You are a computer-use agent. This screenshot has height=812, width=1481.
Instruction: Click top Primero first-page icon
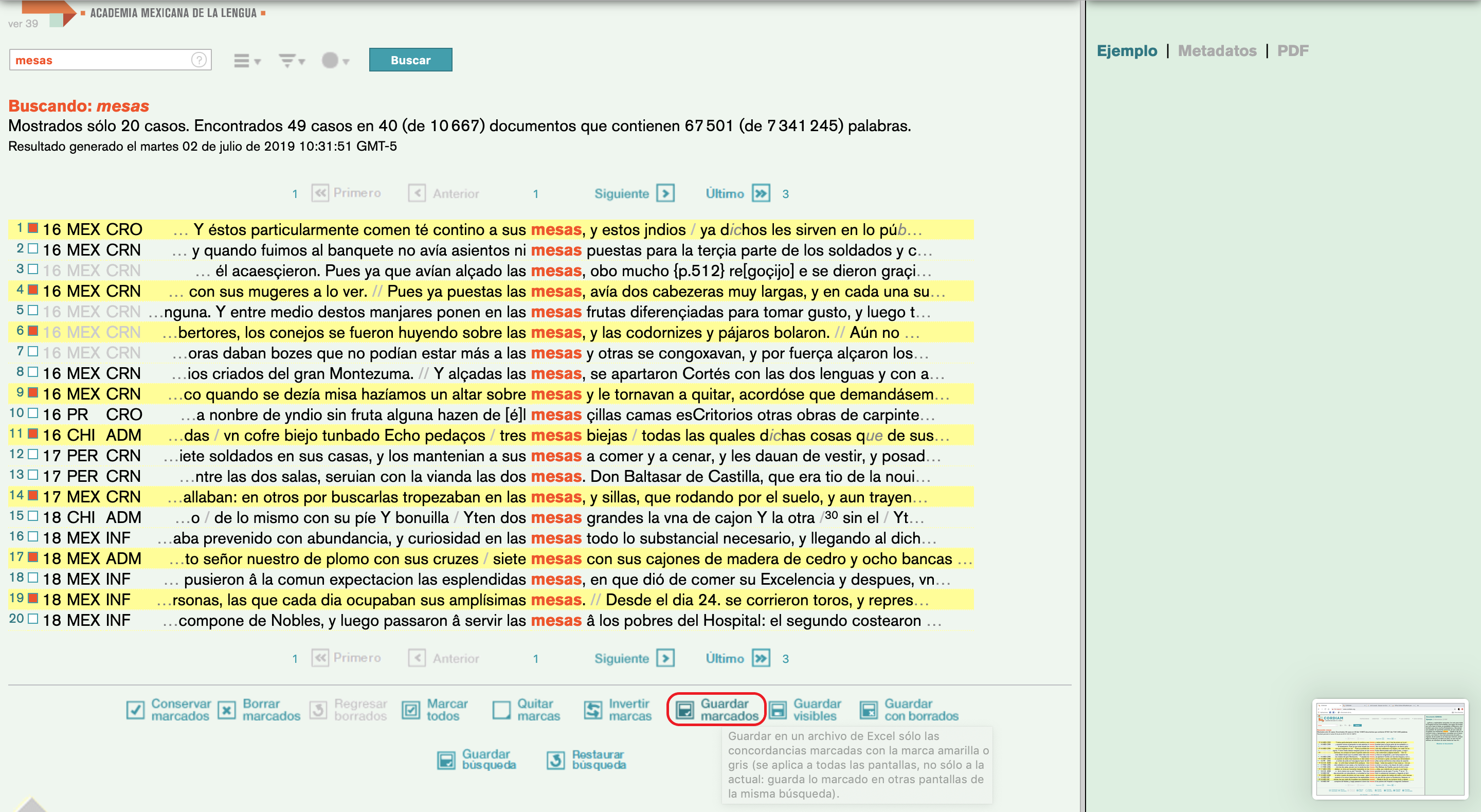click(x=320, y=193)
